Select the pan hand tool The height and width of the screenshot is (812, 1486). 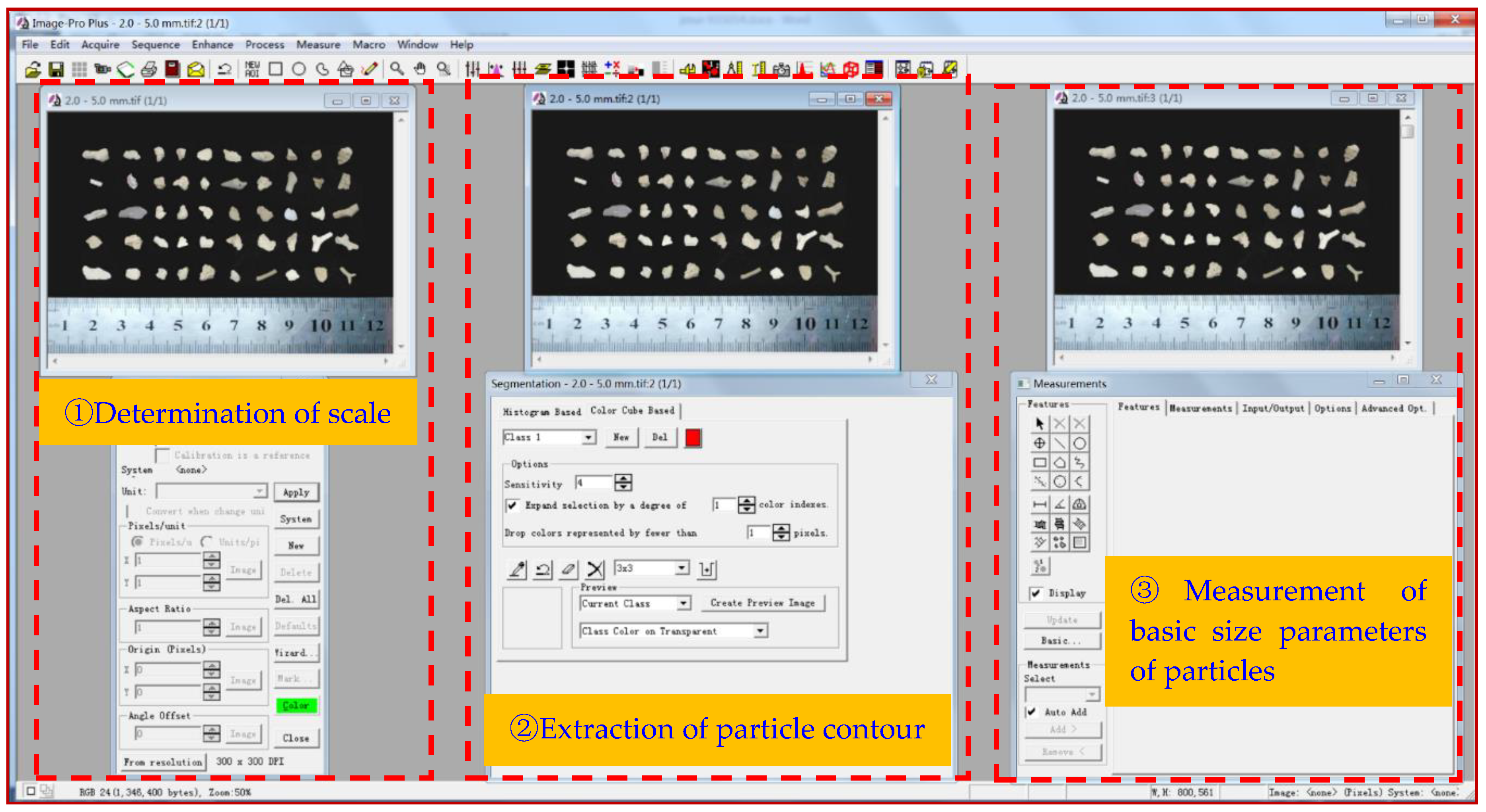420,69
